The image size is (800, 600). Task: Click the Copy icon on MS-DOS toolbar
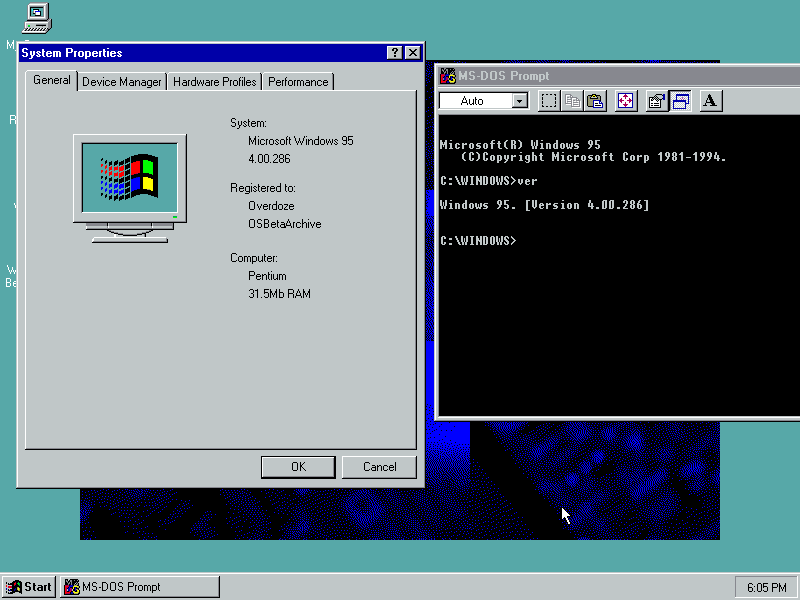(570, 100)
